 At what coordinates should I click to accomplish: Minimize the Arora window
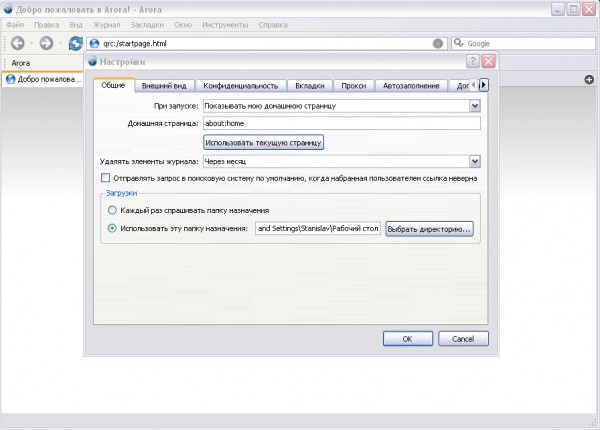558,9
